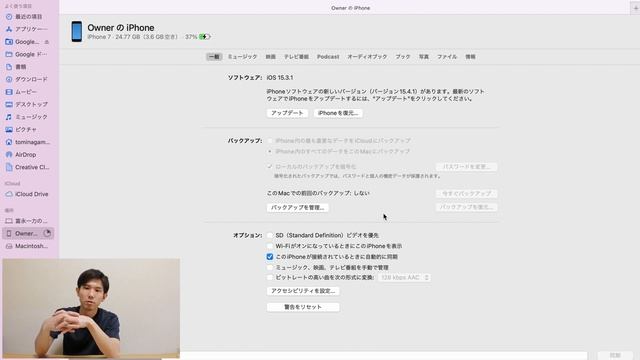Switch to the 一般 General tab
The height and width of the screenshot is (360, 640).
click(214, 57)
